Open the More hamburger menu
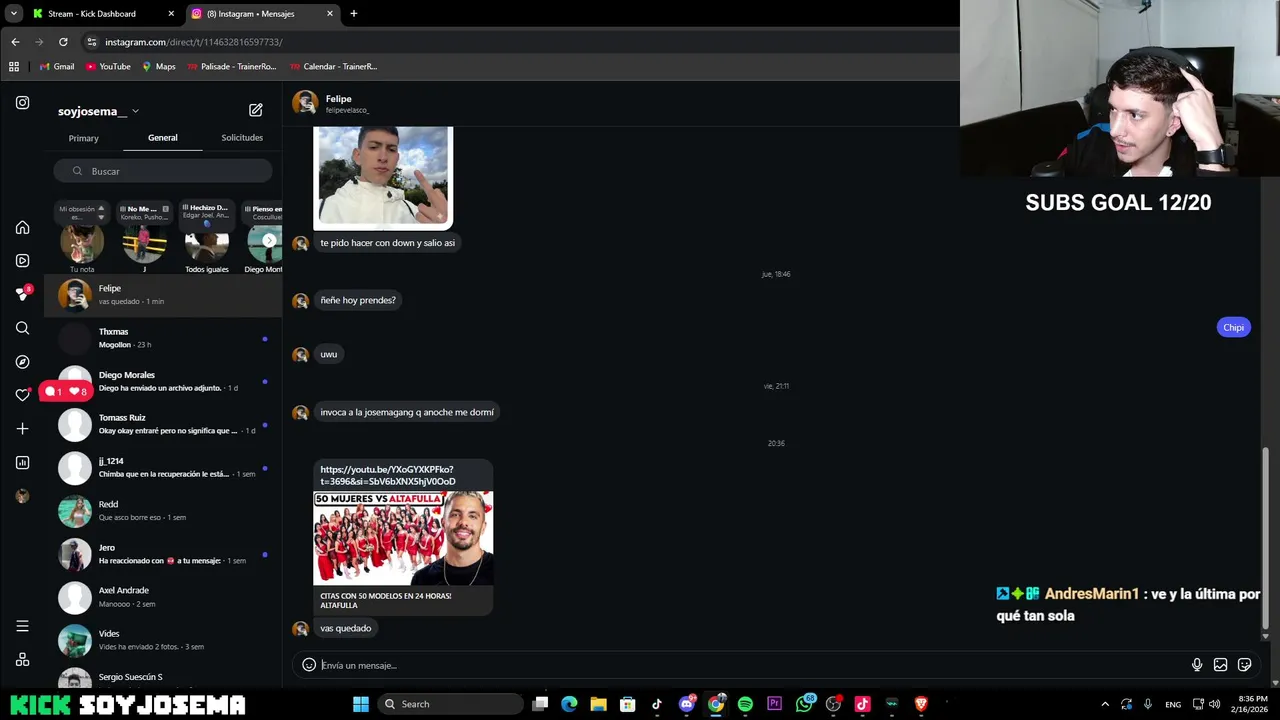1280x720 pixels. tap(22, 626)
